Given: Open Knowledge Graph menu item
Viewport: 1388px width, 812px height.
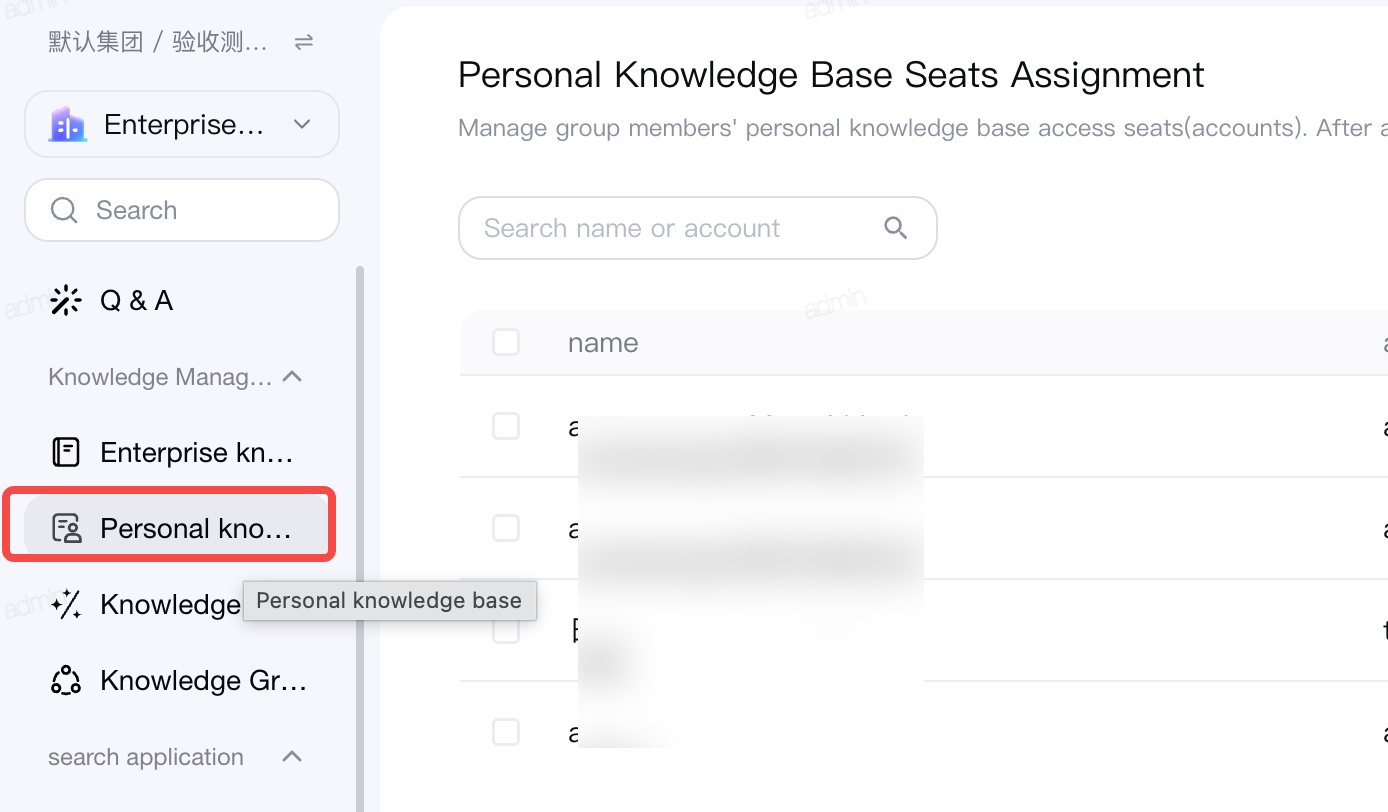Looking at the screenshot, I should point(182,680).
